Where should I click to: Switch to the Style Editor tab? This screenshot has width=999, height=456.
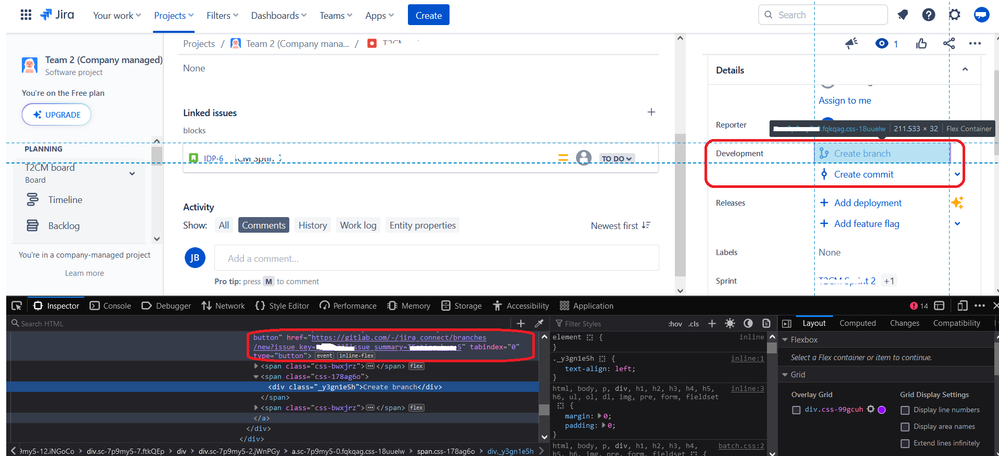(282, 306)
